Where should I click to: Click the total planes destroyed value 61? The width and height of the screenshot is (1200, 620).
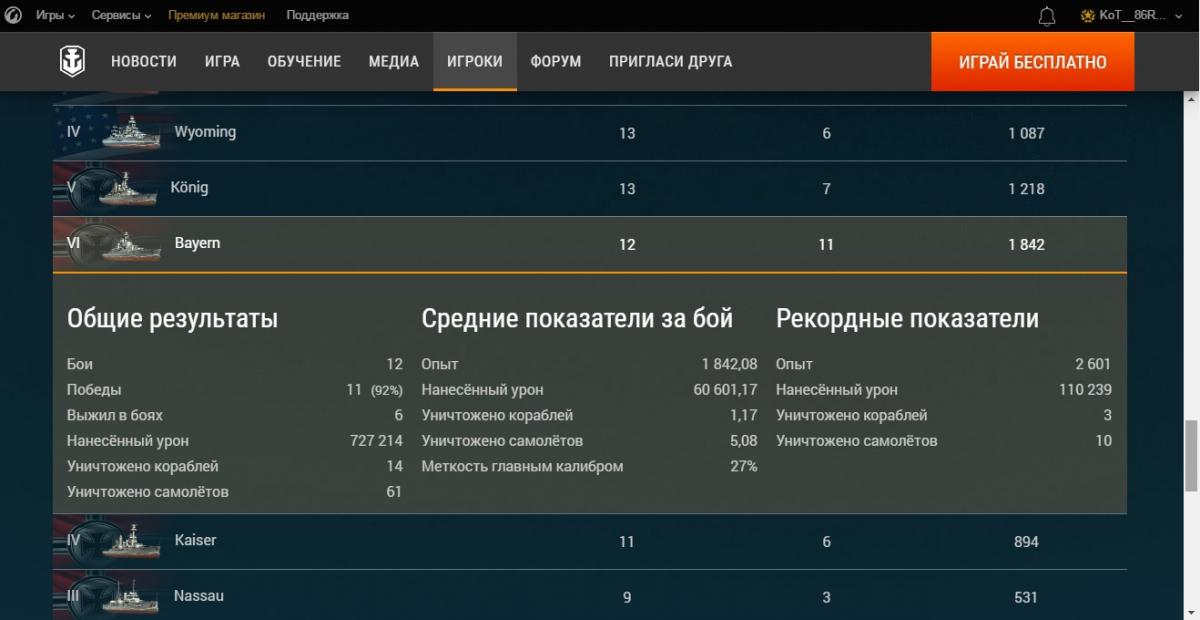pyautogui.click(x=394, y=492)
